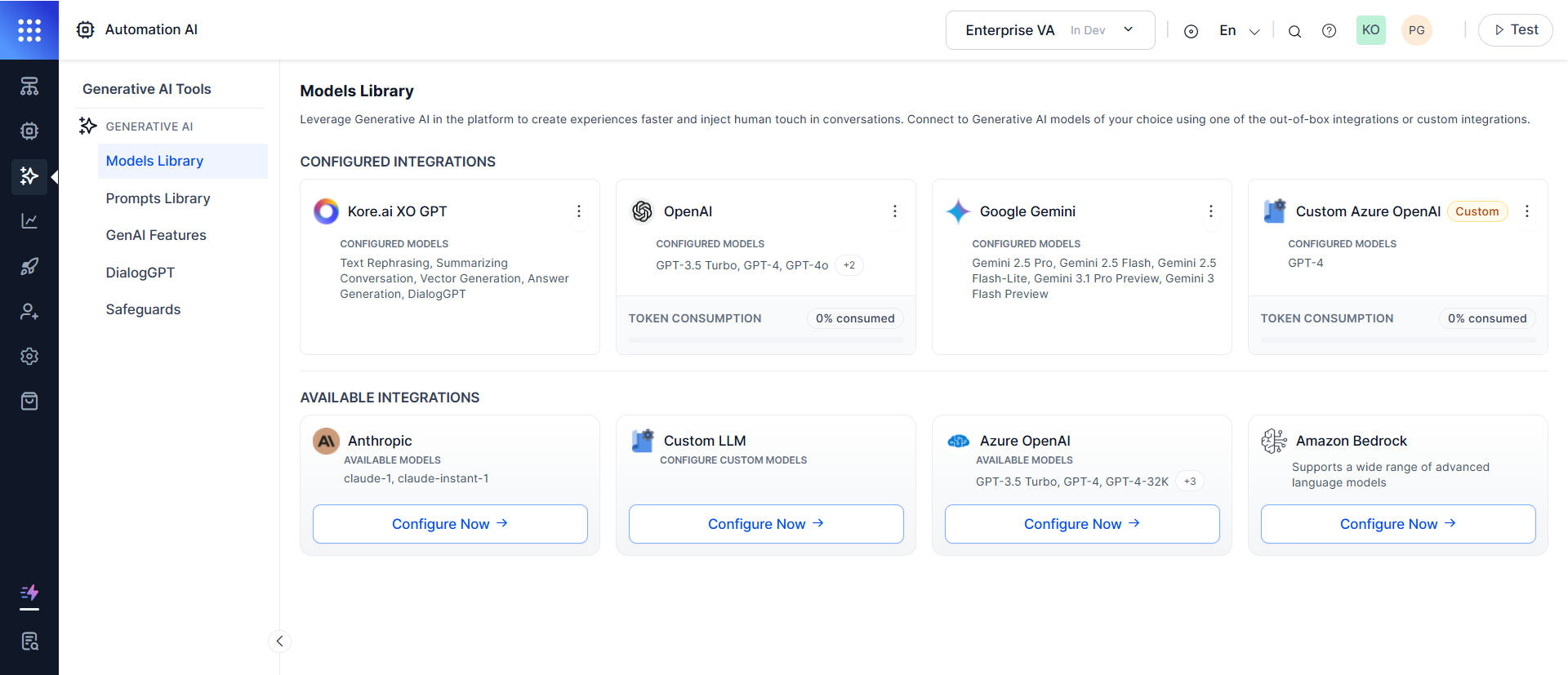Click the add user sidebar icon
This screenshot has height=675, width=1568.
pyautogui.click(x=29, y=311)
